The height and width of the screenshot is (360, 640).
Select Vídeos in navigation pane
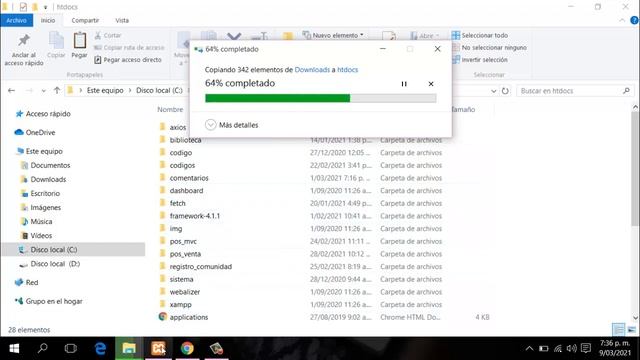pyautogui.click(x=41, y=236)
